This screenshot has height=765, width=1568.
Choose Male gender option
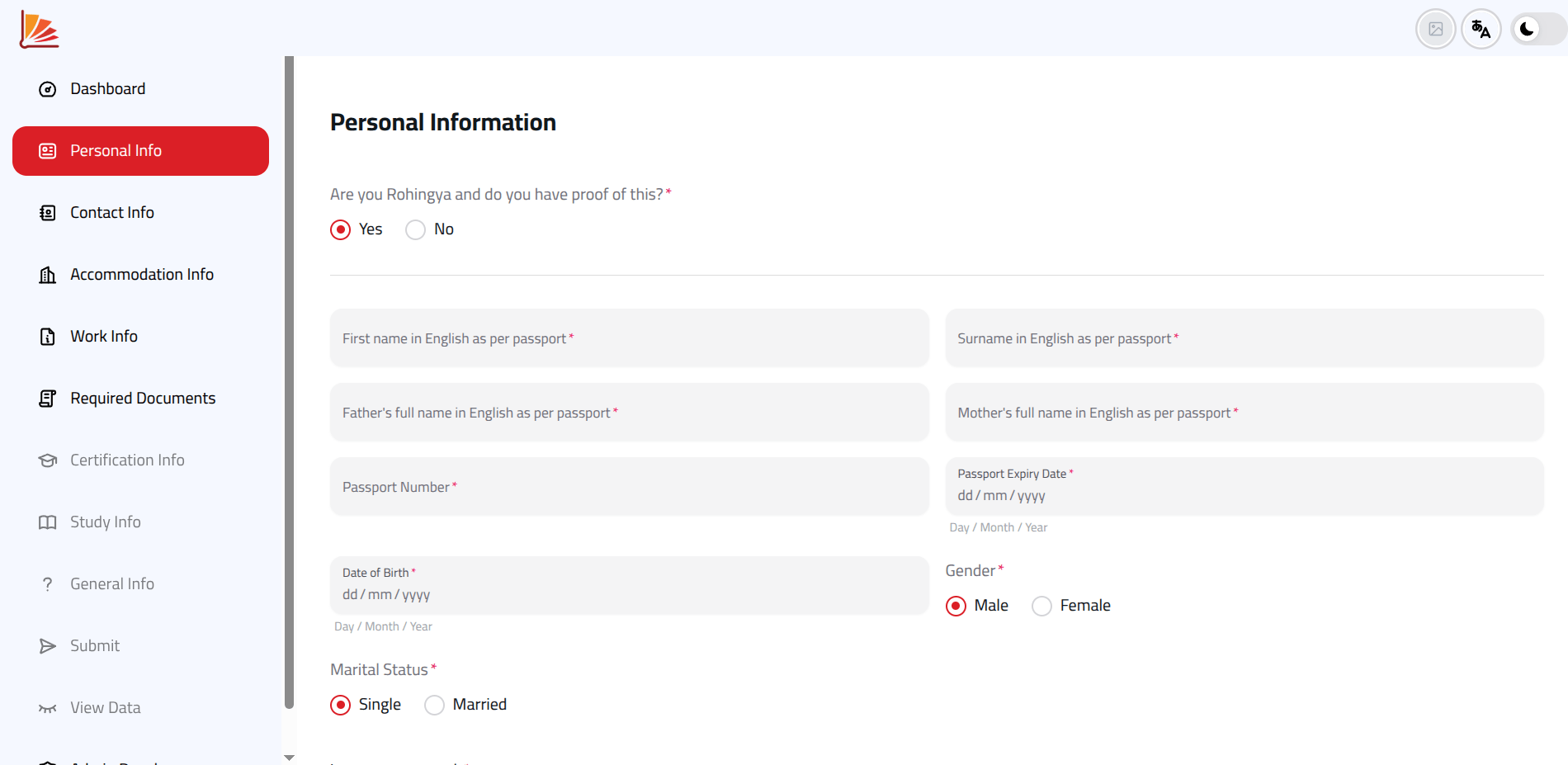pyautogui.click(x=956, y=606)
